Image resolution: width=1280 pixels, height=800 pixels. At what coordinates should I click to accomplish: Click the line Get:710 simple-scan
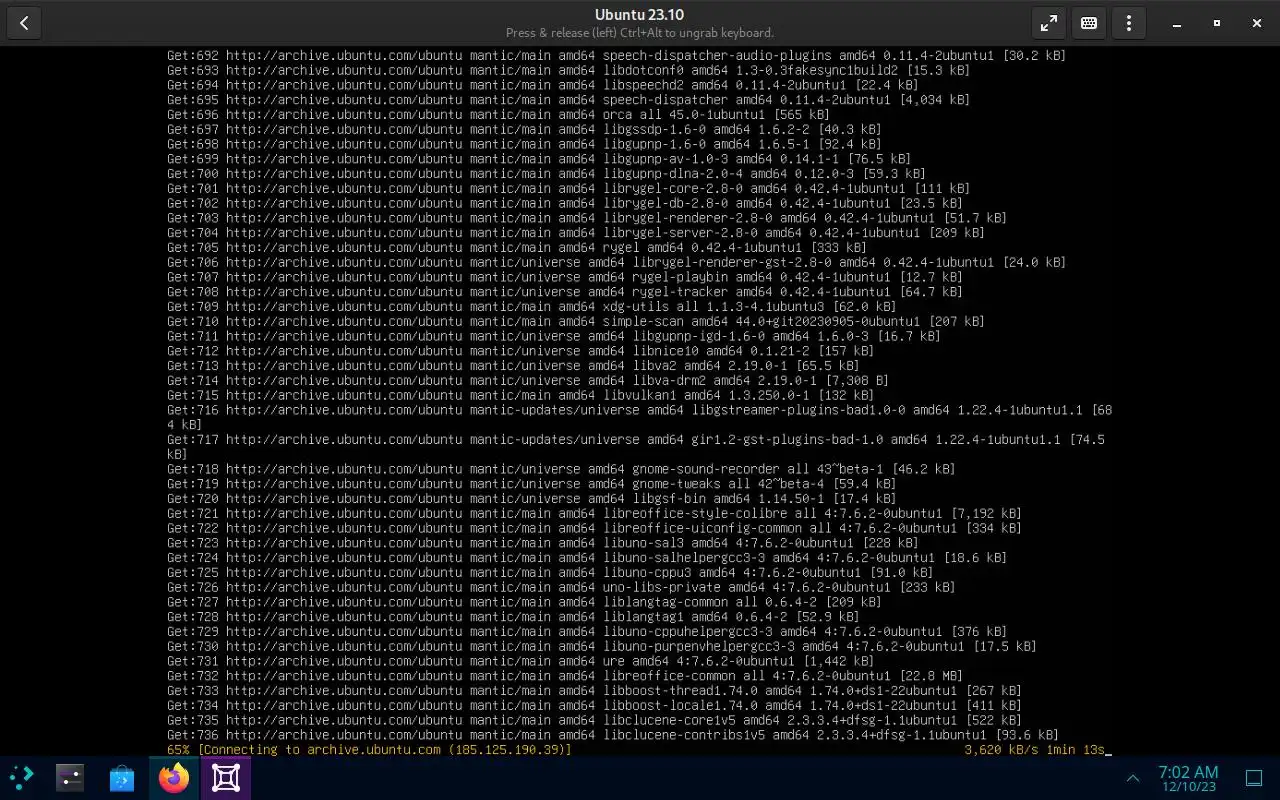pyautogui.click(x=576, y=321)
